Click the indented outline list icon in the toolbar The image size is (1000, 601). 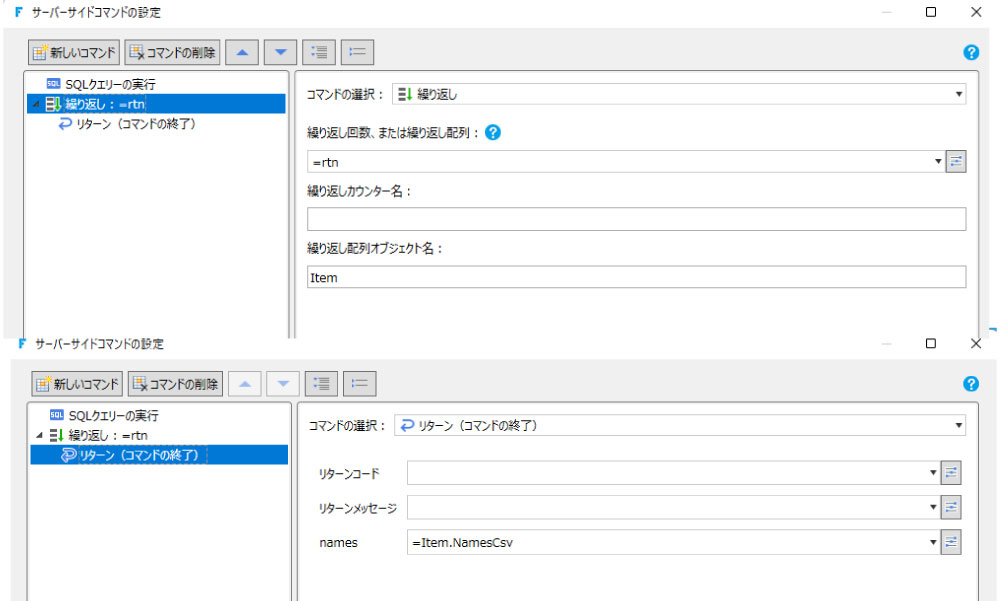pos(318,52)
